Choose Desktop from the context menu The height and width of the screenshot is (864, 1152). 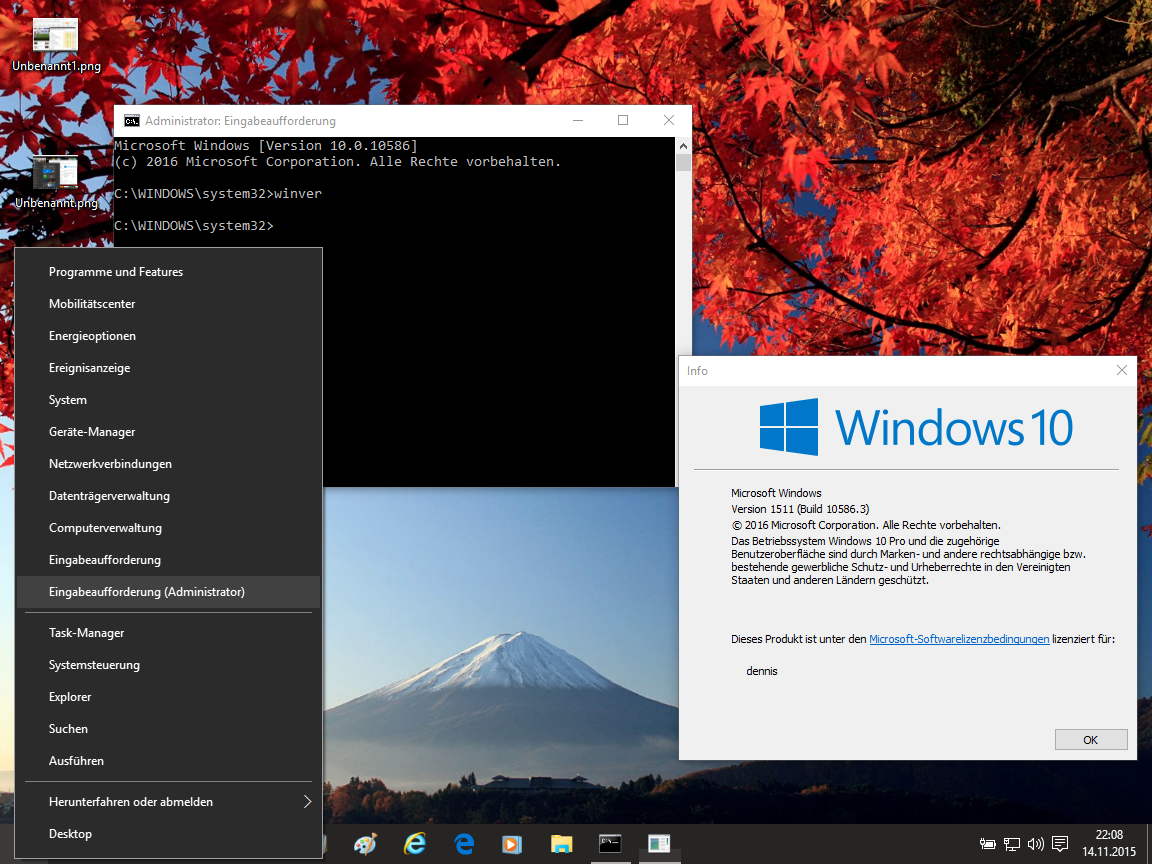(168, 834)
